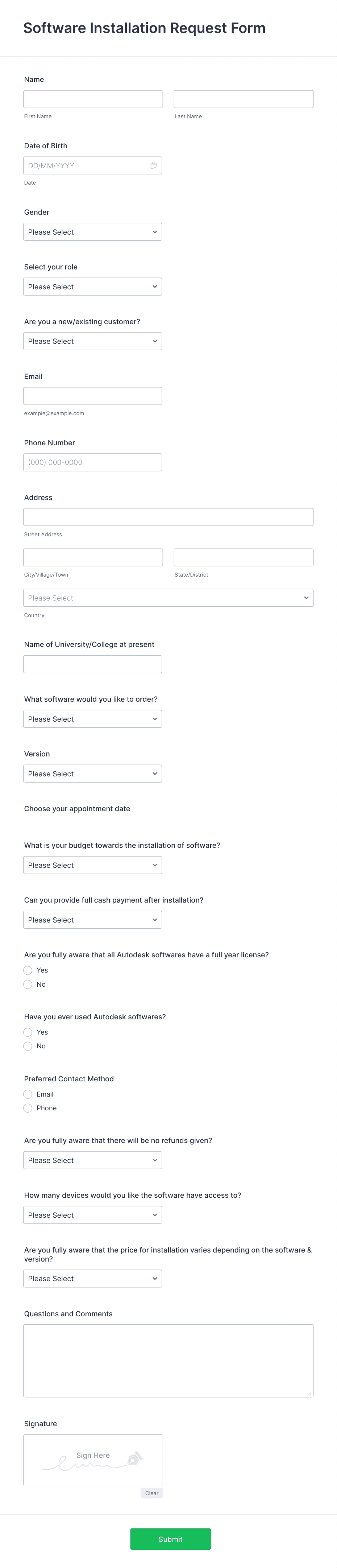Click inside the Questions and Comments box
The height and width of the screenshot is (1568, 337).
[168, 1361]
